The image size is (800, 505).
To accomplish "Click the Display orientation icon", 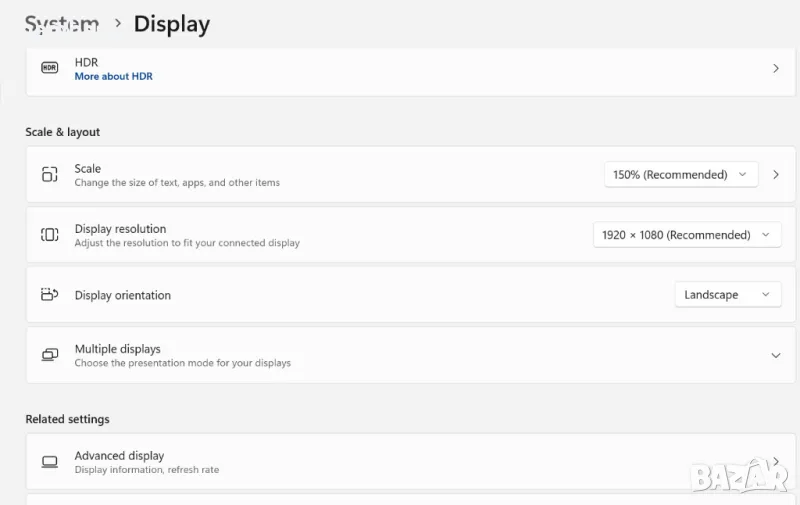I will [x=49, y=295].
